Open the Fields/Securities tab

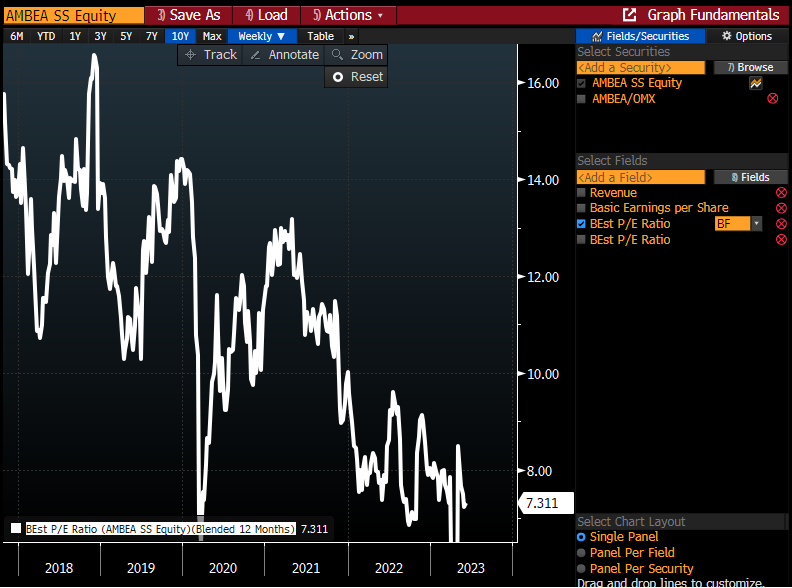point(640,36)
